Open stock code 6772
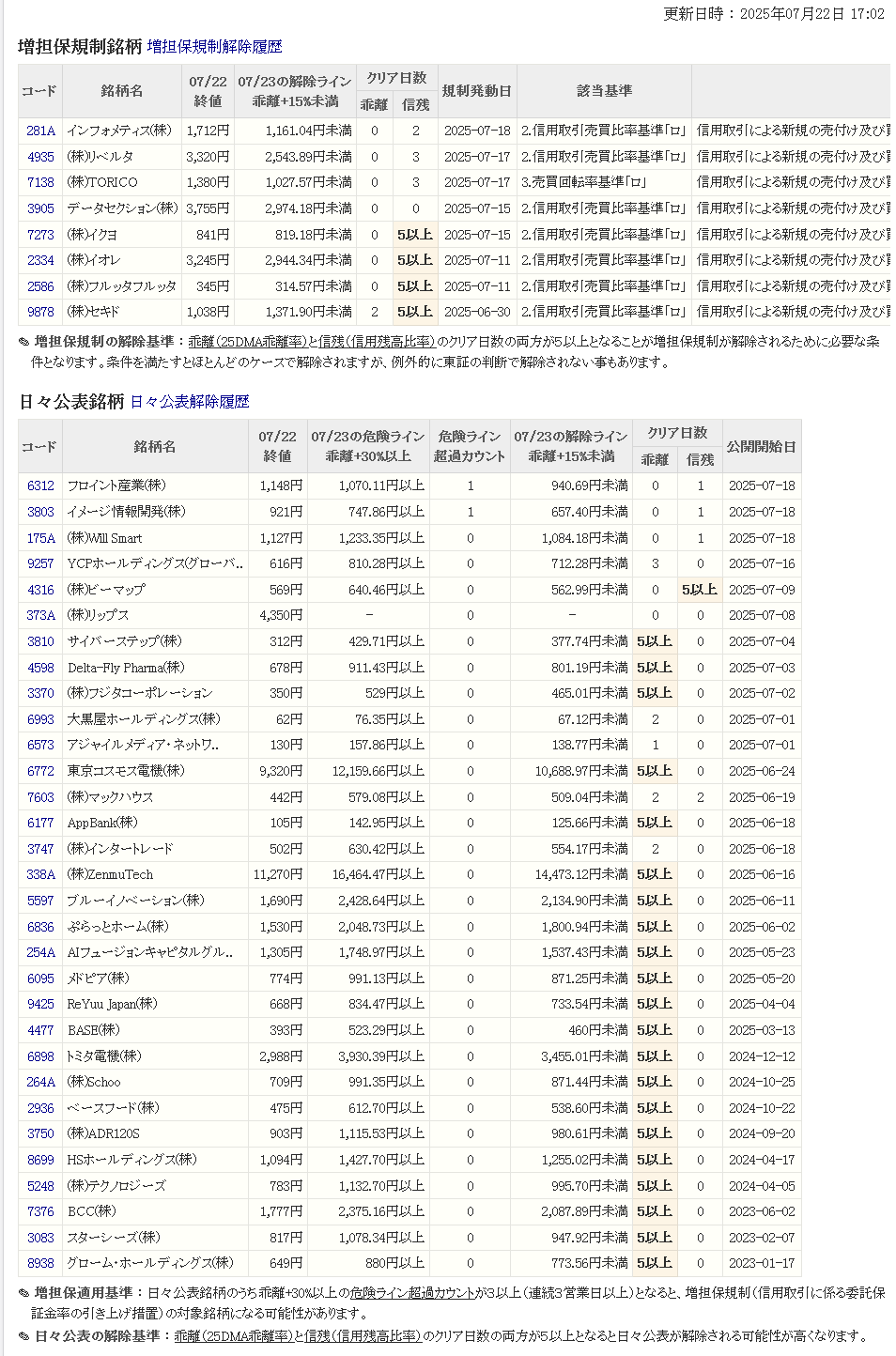The image size is (896, 1356). [40, 771]
